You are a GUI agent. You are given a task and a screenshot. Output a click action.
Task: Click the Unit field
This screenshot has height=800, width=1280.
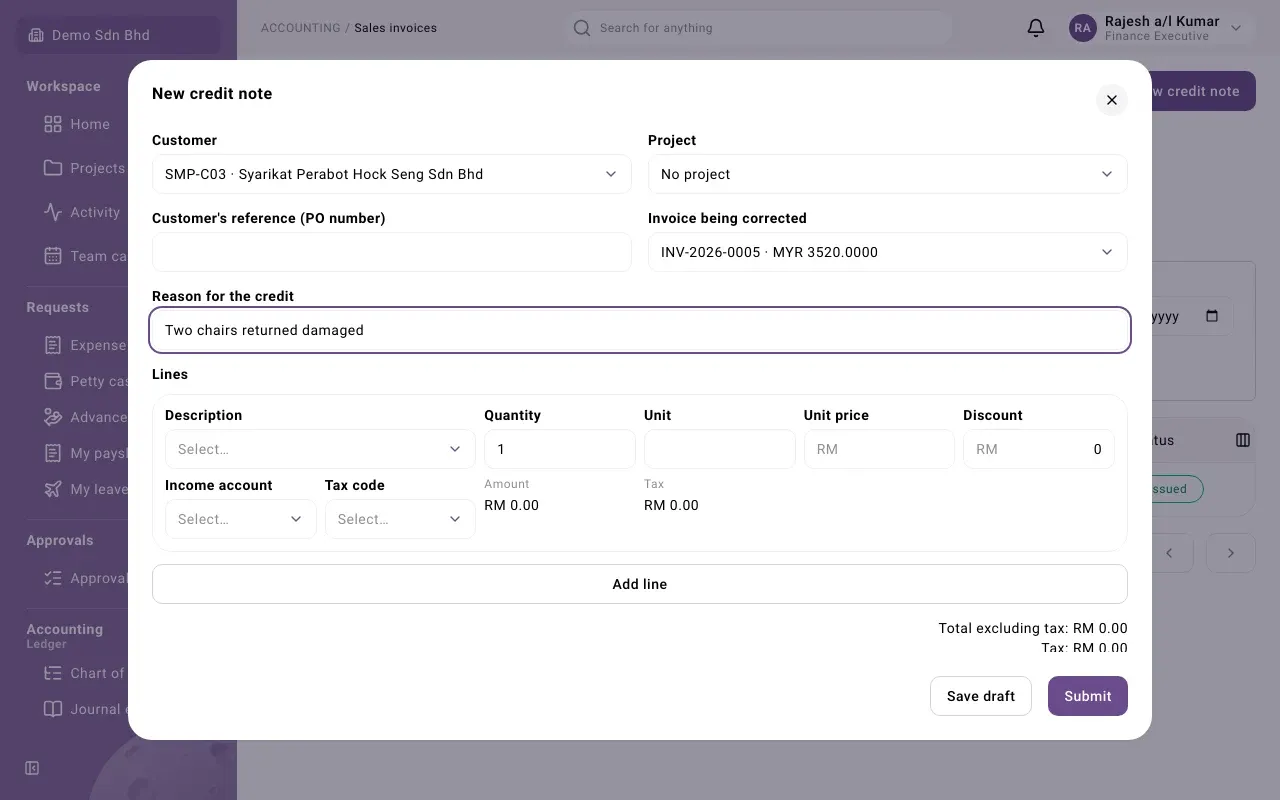720,449
